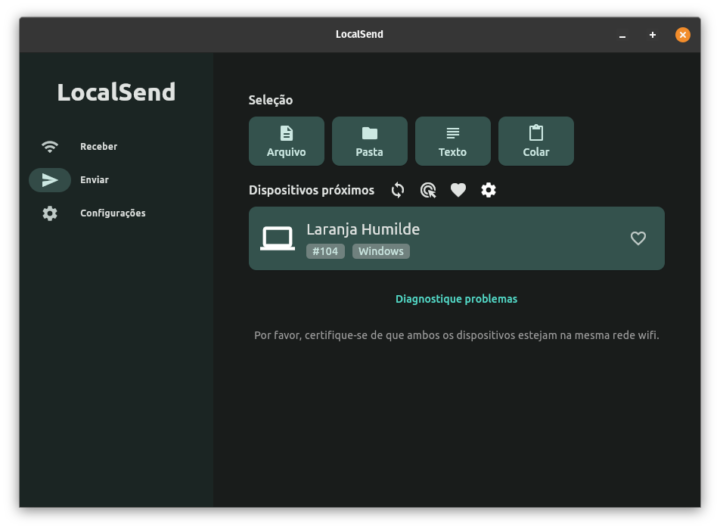Viewport: 720px width, 529px height.
Task: Click the Seleção section heading
Action: 270,100
